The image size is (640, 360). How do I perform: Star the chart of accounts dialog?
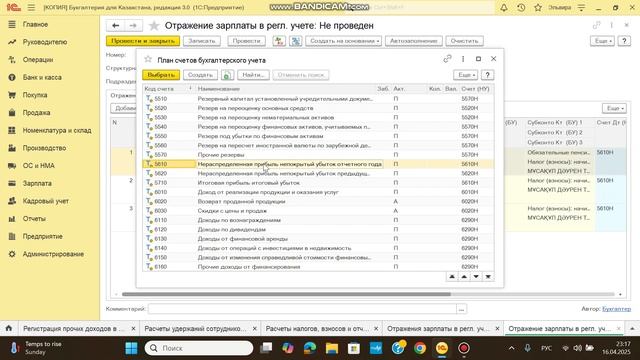(x=148, y=59)
